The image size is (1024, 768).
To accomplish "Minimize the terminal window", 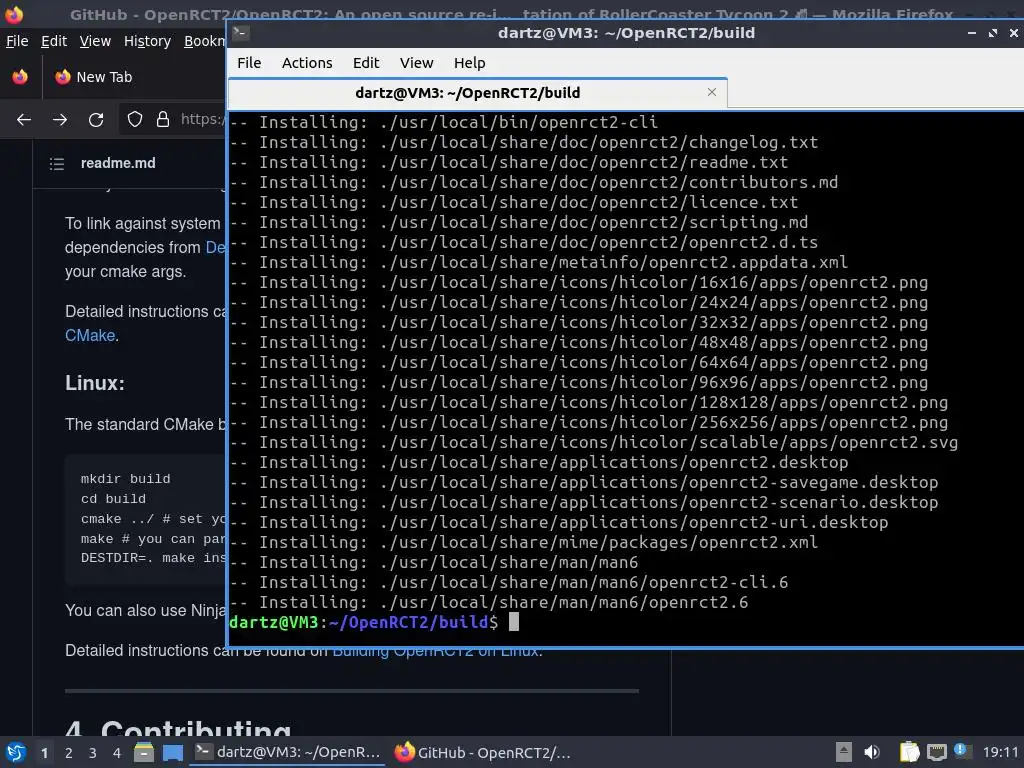I will pyautogui.click(x=972, y=33).
